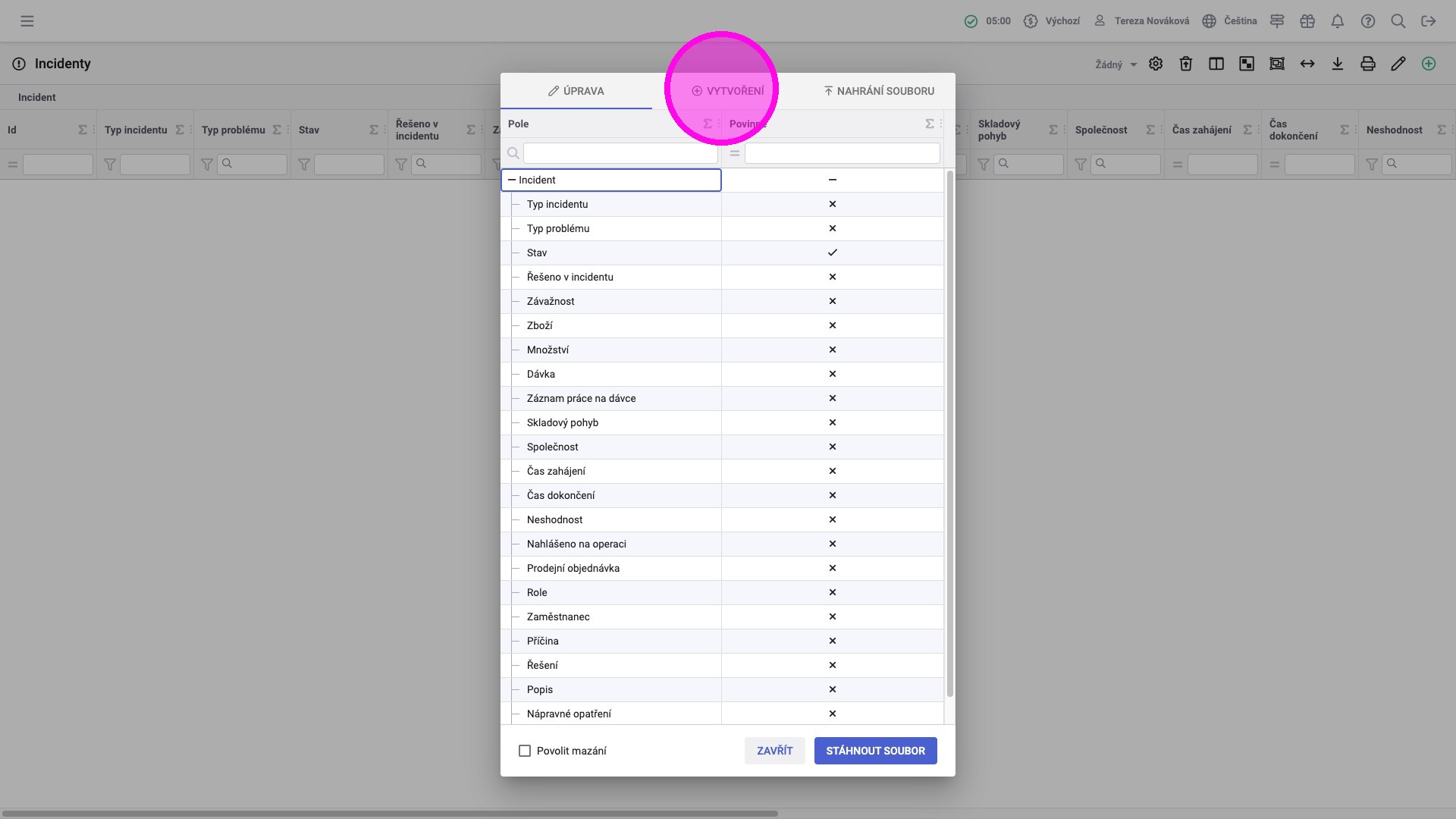Click the pencil edit icon in the toolbar

1398,64
